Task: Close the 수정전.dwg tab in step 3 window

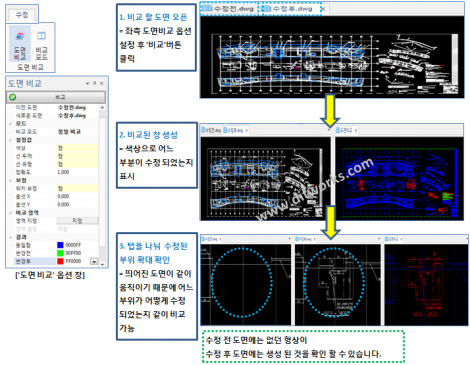Action: (x=220, y=239)
